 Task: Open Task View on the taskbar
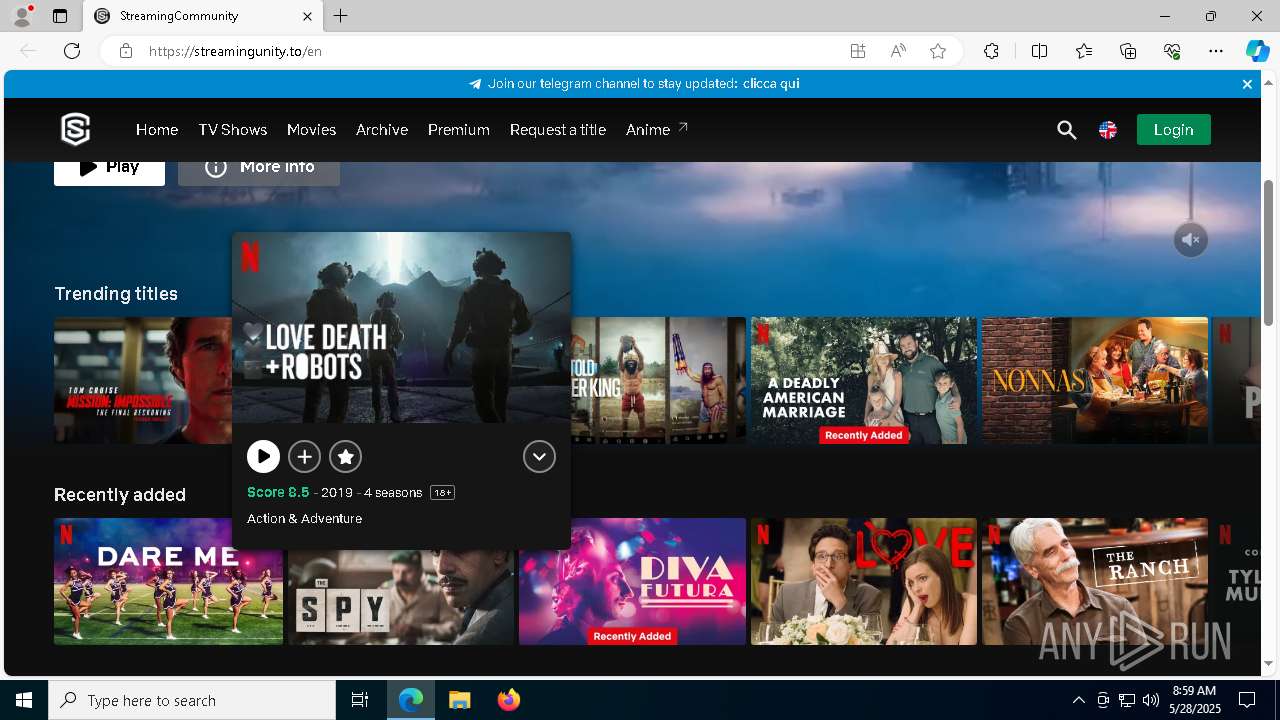pyautogui.click(x=360, y=700)
